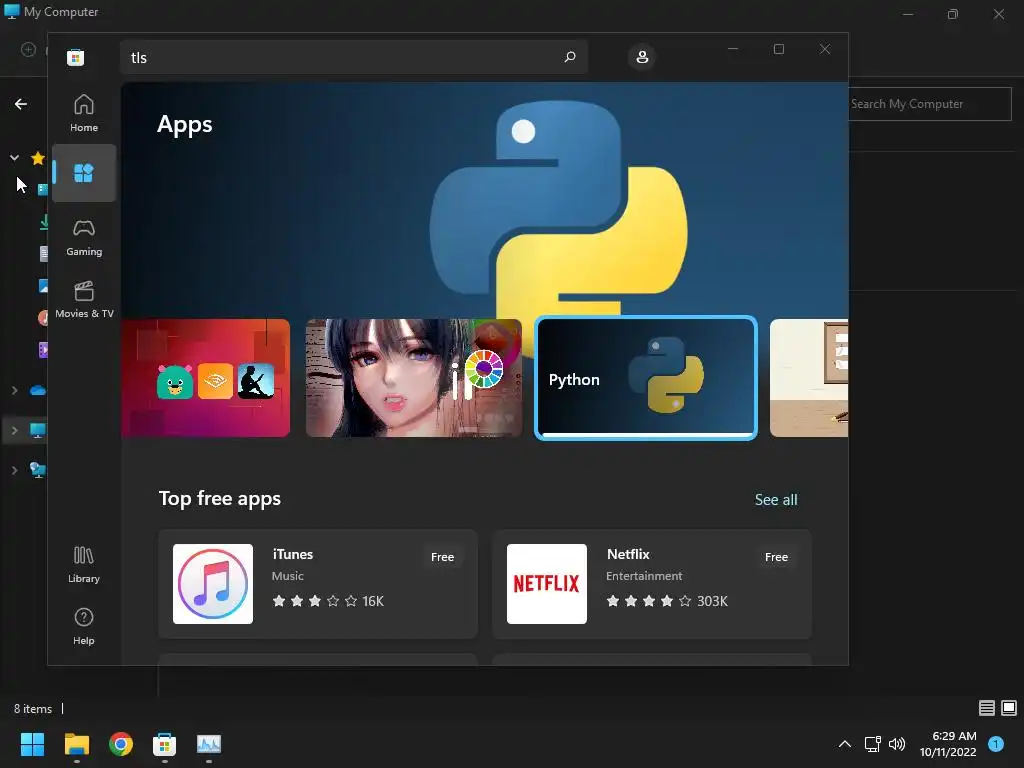Click the search magnifier icon
This screenshot has height=768, width=1024.
click(569, 57)
